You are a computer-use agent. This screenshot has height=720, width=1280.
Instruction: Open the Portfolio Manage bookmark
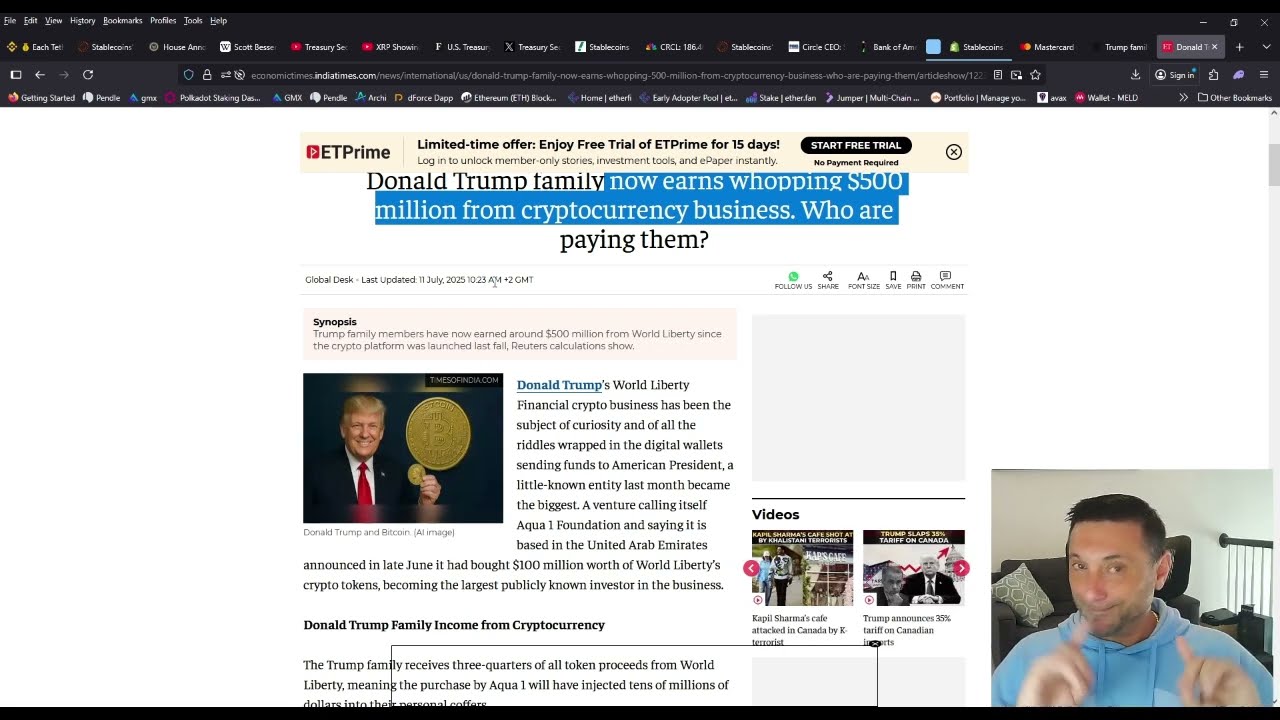pyautogui.click(x=978, y=98)
